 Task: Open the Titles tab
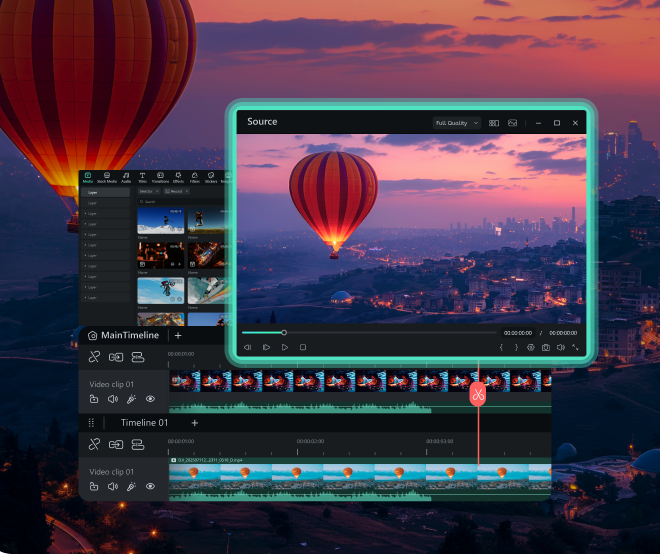pos(142,178)
